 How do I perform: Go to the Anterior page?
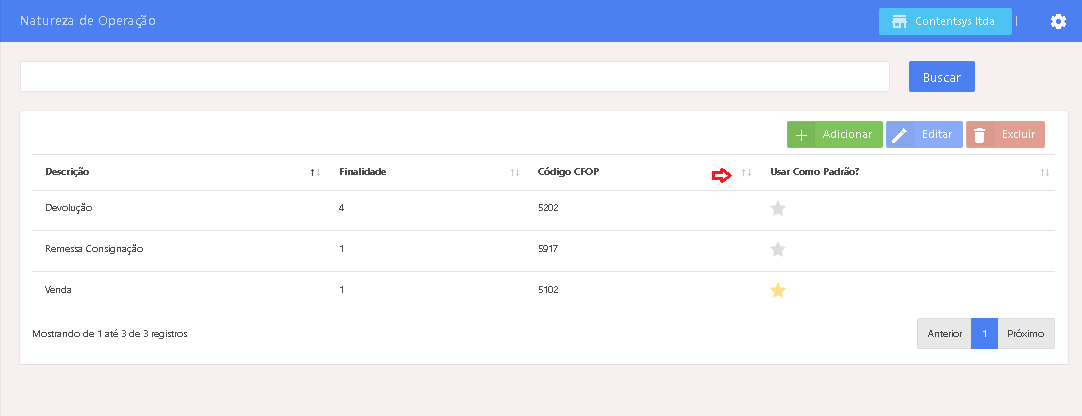[x=944, y=334]
